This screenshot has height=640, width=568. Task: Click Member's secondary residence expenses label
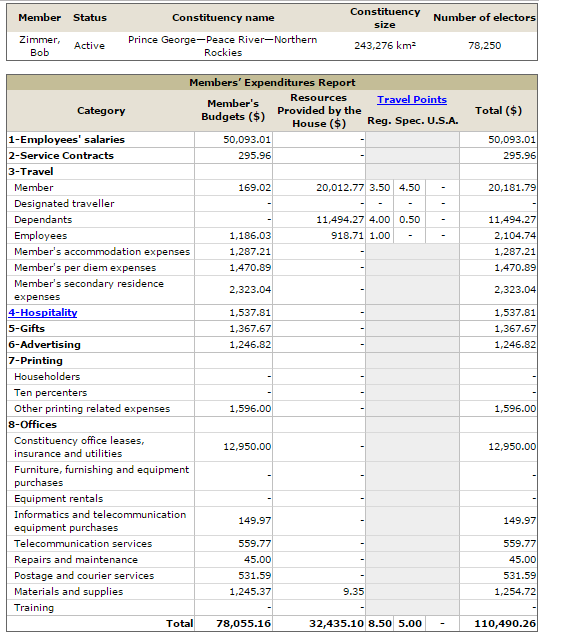click(89, 290)
